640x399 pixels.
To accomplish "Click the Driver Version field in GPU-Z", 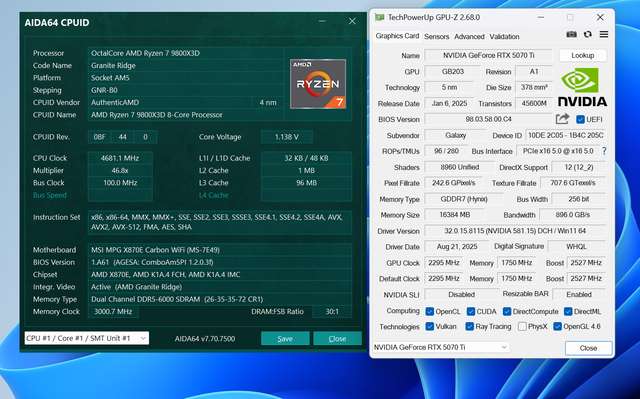I will [515, 231].
